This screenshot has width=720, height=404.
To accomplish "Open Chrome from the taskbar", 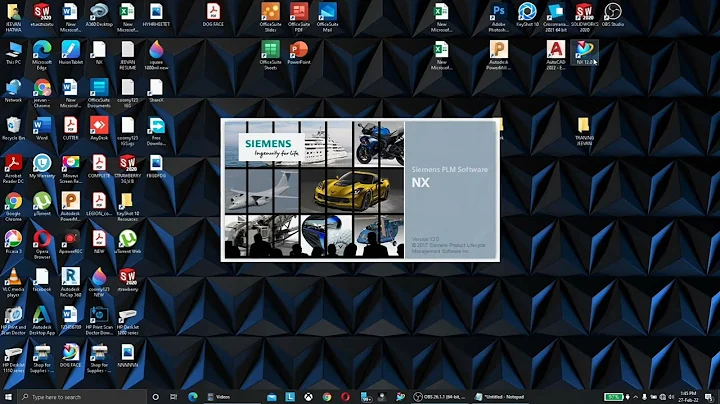I will (327, 397).
